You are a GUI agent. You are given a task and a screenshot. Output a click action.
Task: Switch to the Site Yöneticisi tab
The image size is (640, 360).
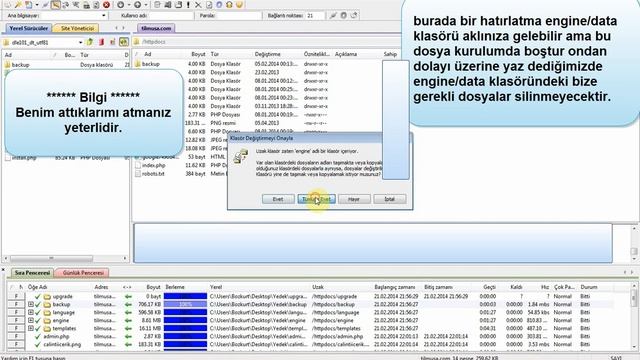click(x=77, y=28)
